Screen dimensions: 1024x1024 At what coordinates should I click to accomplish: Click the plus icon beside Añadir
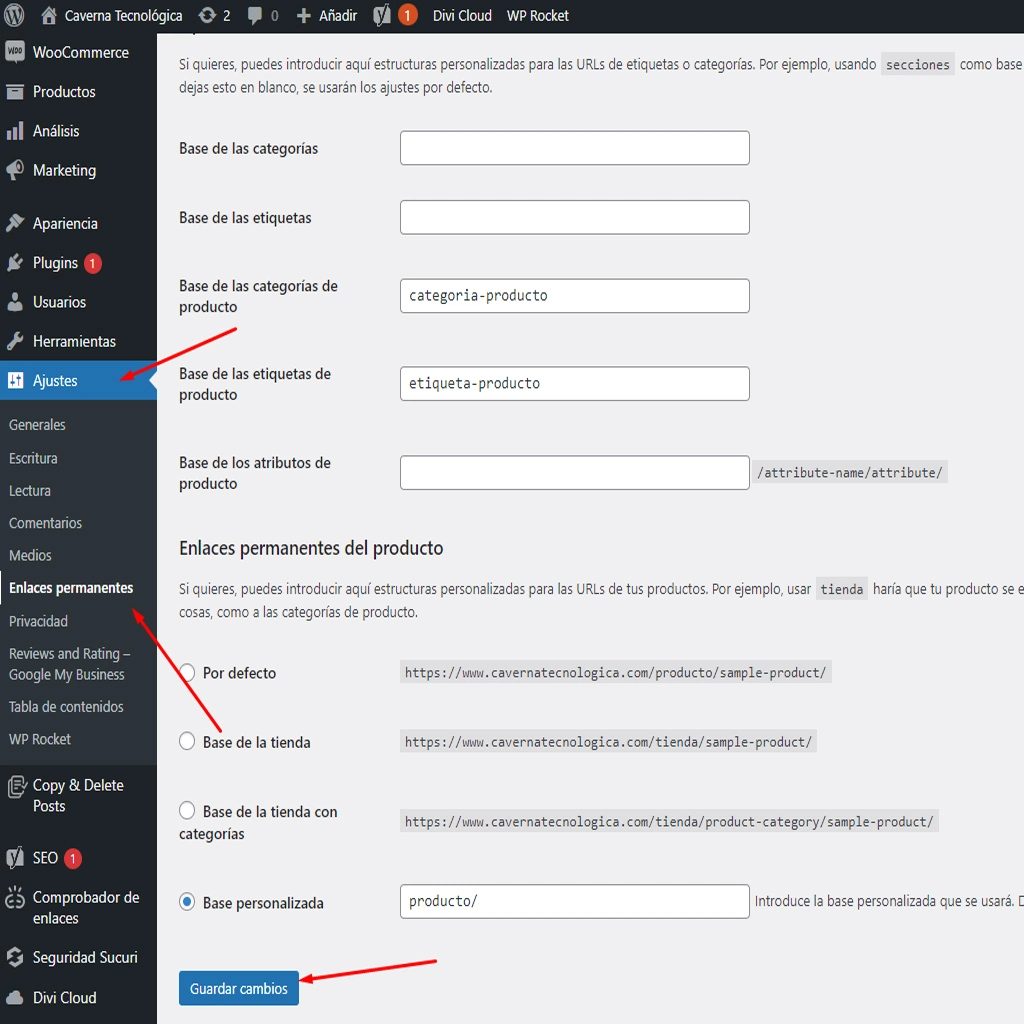pos(304,16)
